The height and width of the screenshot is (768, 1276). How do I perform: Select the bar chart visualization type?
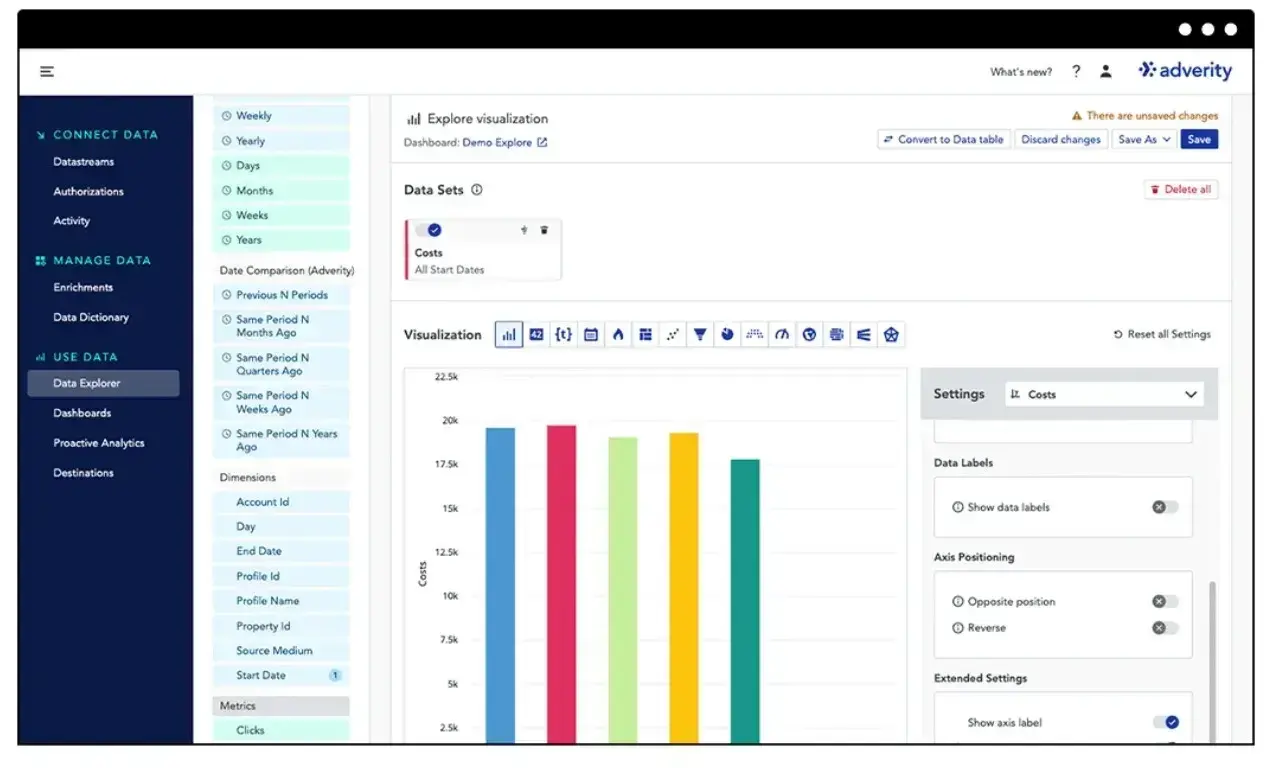pos(509,335)
